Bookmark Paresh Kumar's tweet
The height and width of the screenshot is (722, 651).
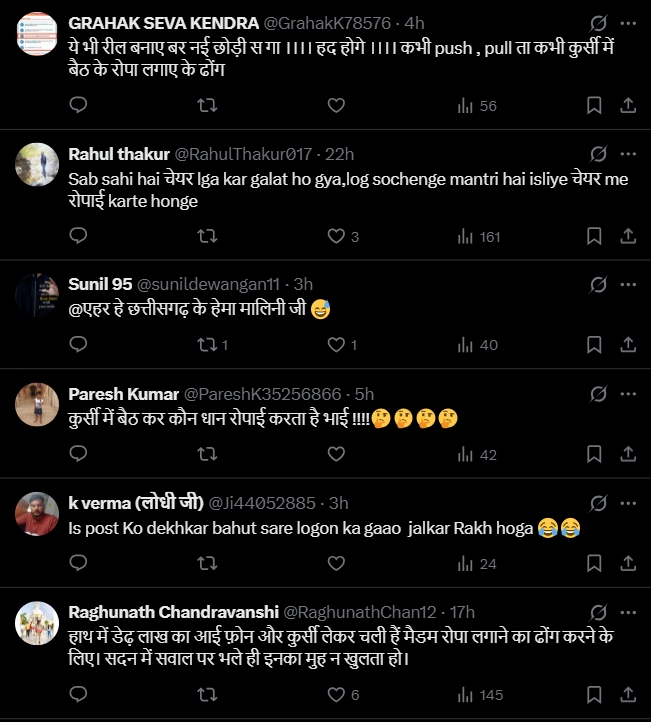593,454
